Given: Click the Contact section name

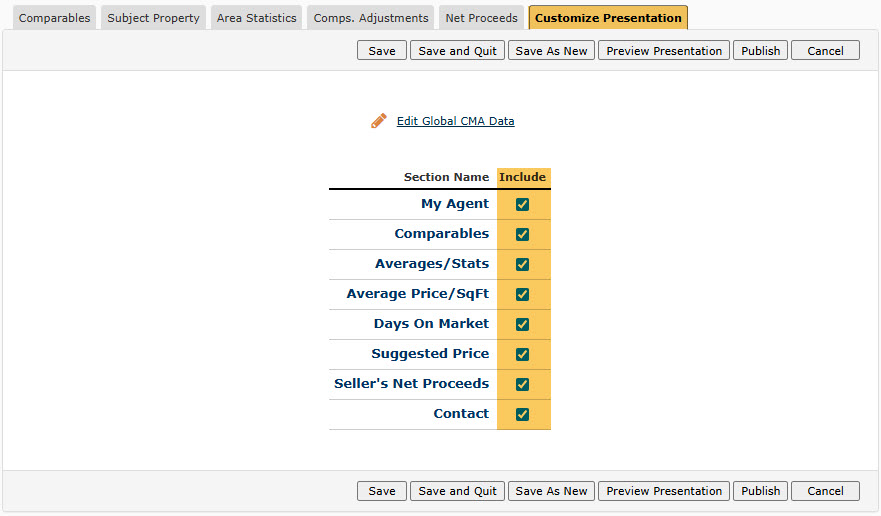Looking at the screenshot, I should coord(461,413).
